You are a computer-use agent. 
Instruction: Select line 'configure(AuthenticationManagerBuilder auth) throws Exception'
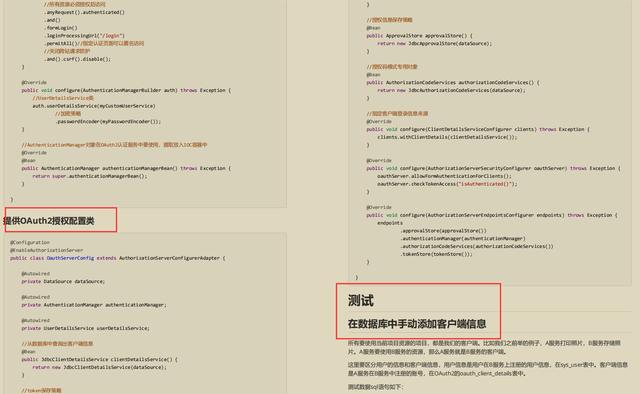pos(126,90)
